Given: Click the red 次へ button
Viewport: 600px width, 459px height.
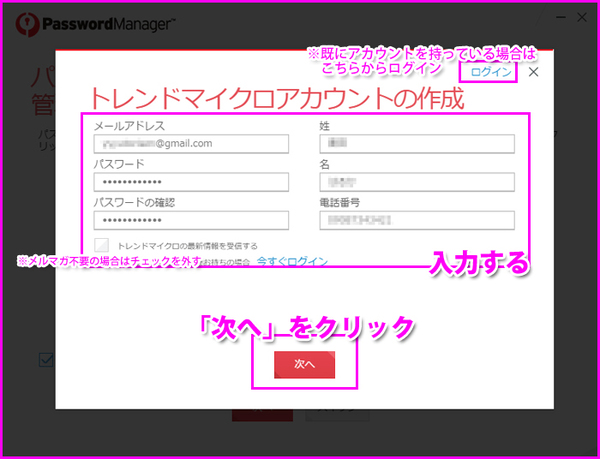Looking at the screenshot, I should point(304,365).
